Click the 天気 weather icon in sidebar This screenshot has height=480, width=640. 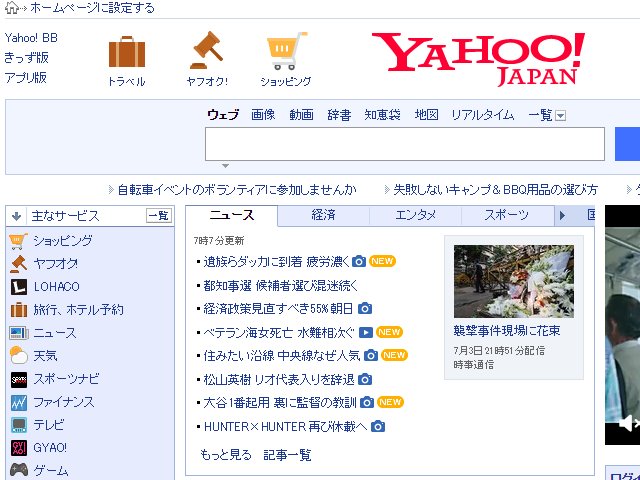(18, 356)
